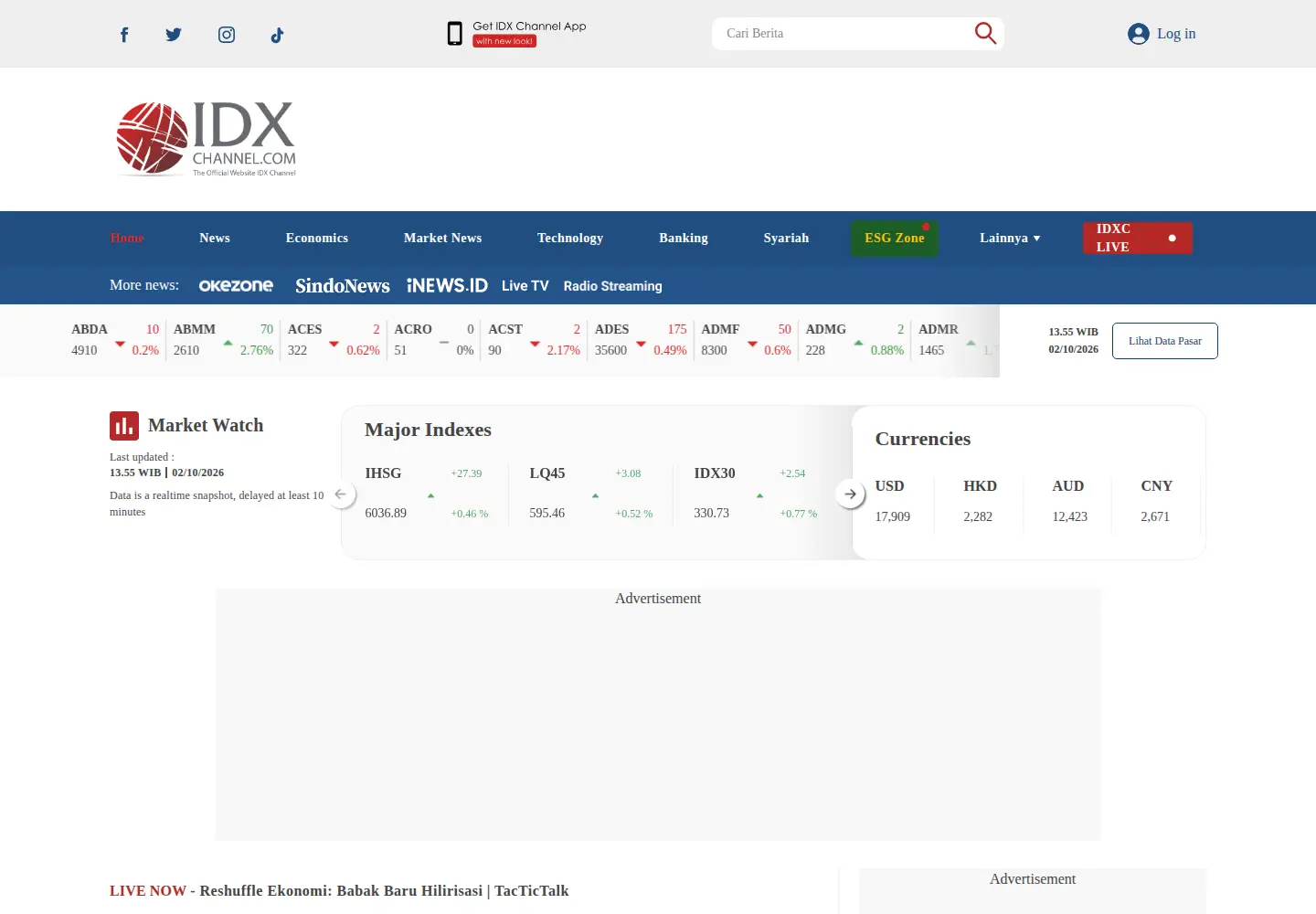This screenshot has height=914, width=1316.
Task: Click the red search magnifier icon
Action: point(985,33)
